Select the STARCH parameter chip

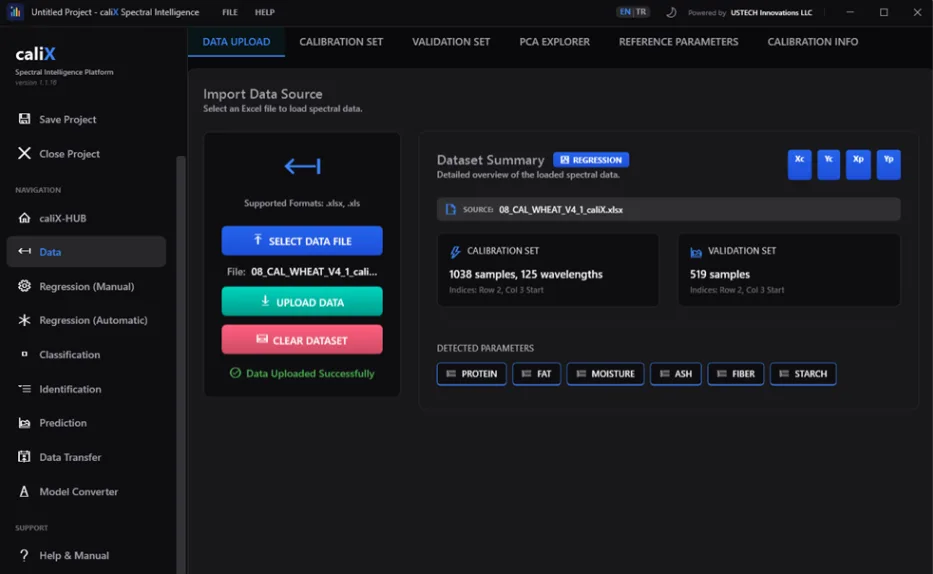click(x=803, y=374)
